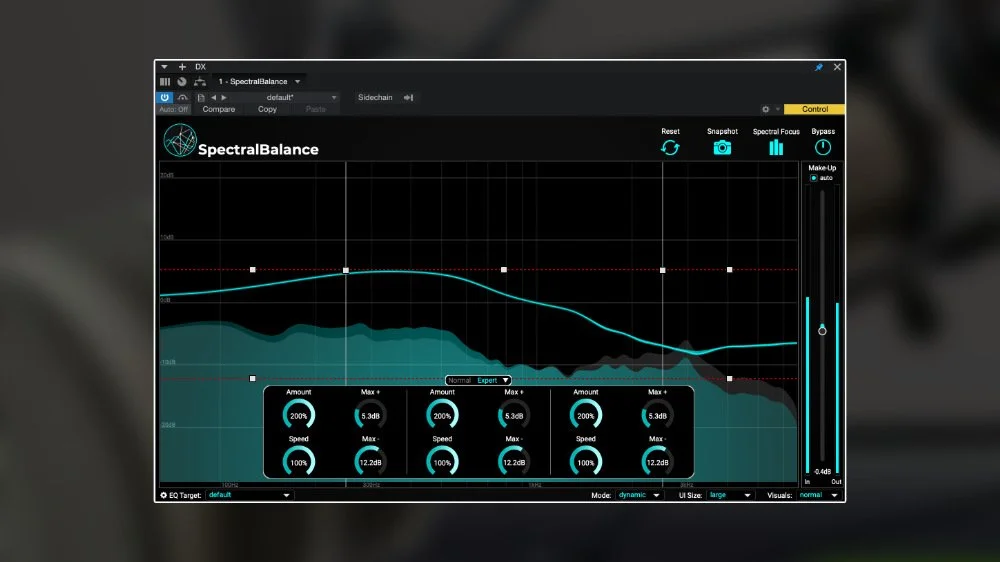Click the preset file page icon
Screen dimensions: 1000x562
pyautogui.click(x=201, y=98)
